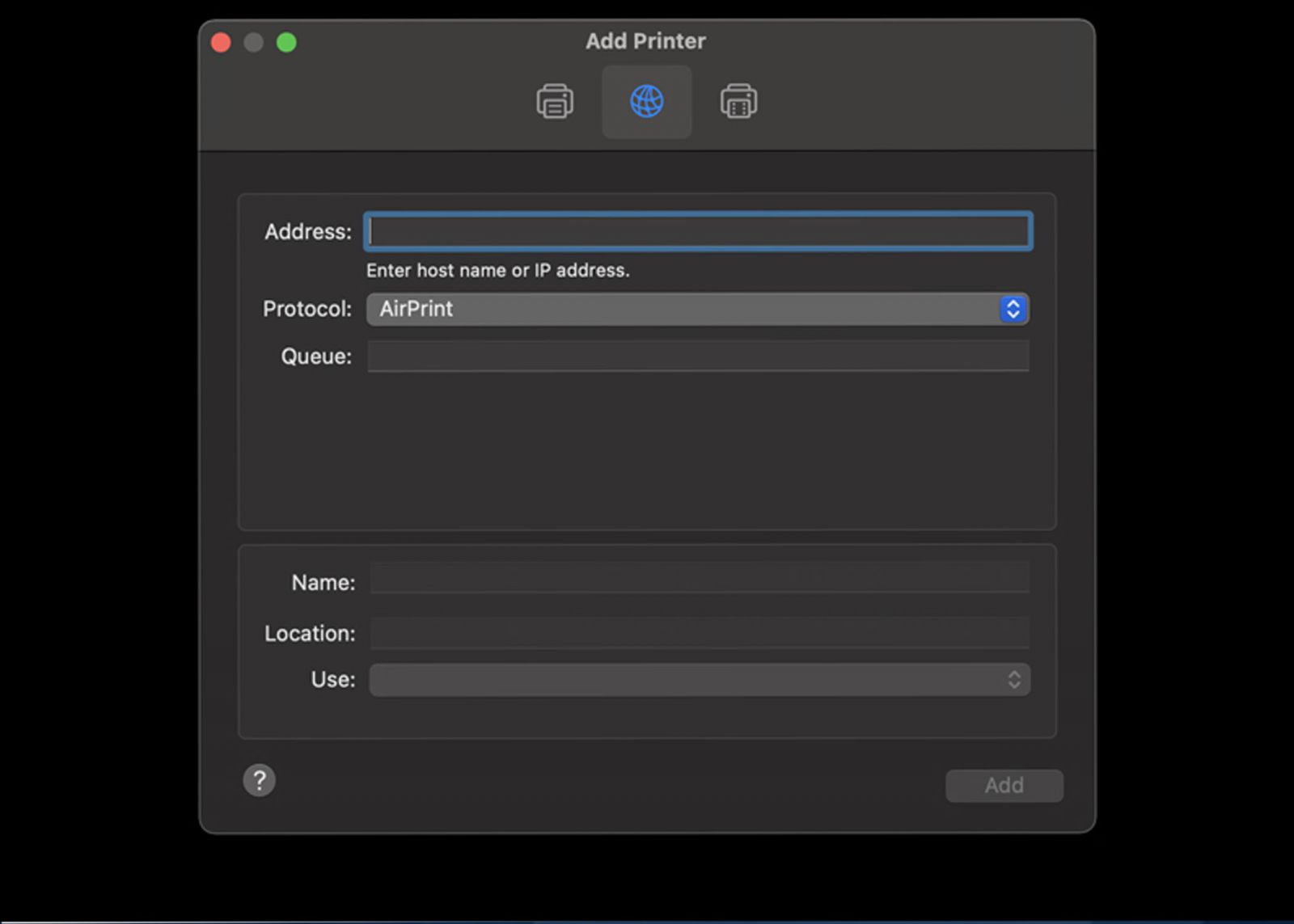This screenshot has width=1294, height=924.
Task: Switch to the Default printers tab icon
Action: pyautogui.click(x=555, y=102)
